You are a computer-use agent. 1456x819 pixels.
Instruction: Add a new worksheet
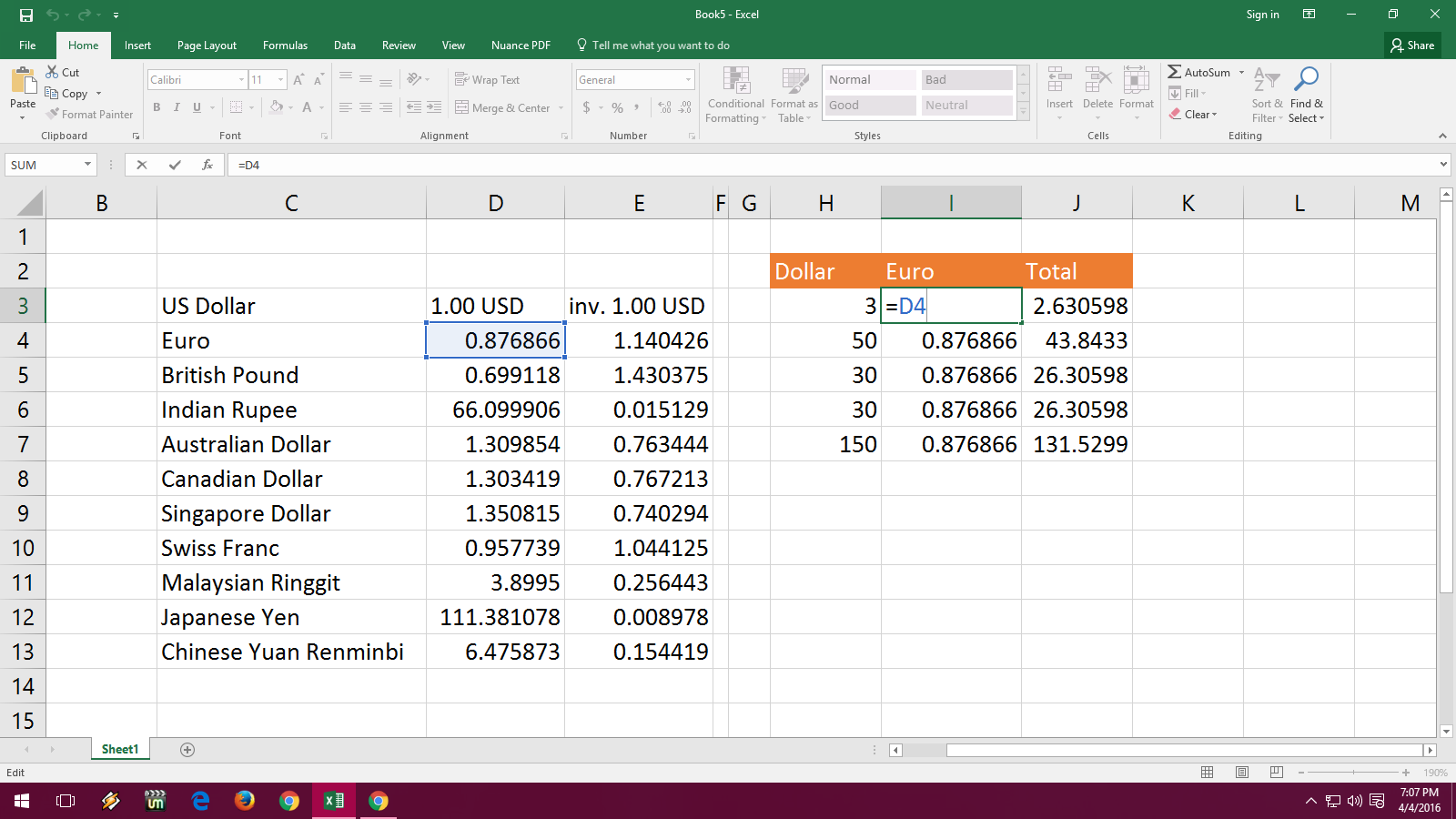point(187,749)
